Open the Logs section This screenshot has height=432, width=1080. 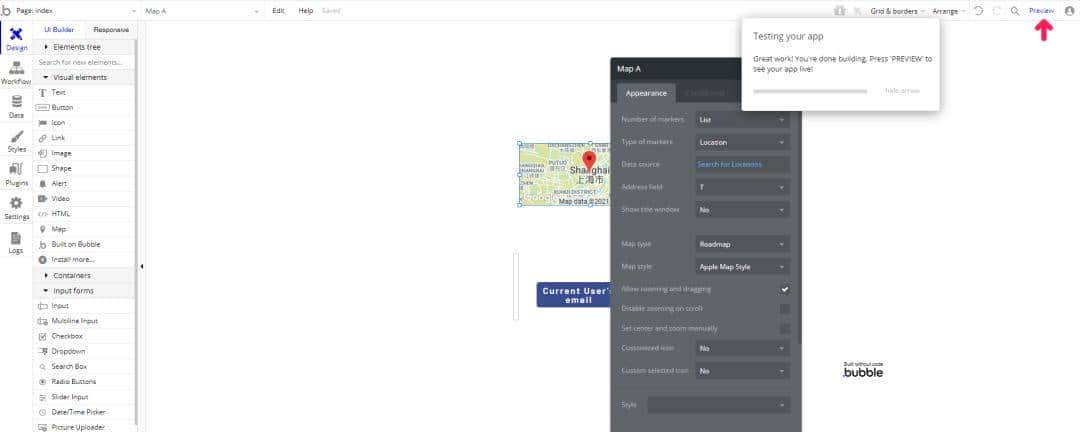click(x=16, y=243)
